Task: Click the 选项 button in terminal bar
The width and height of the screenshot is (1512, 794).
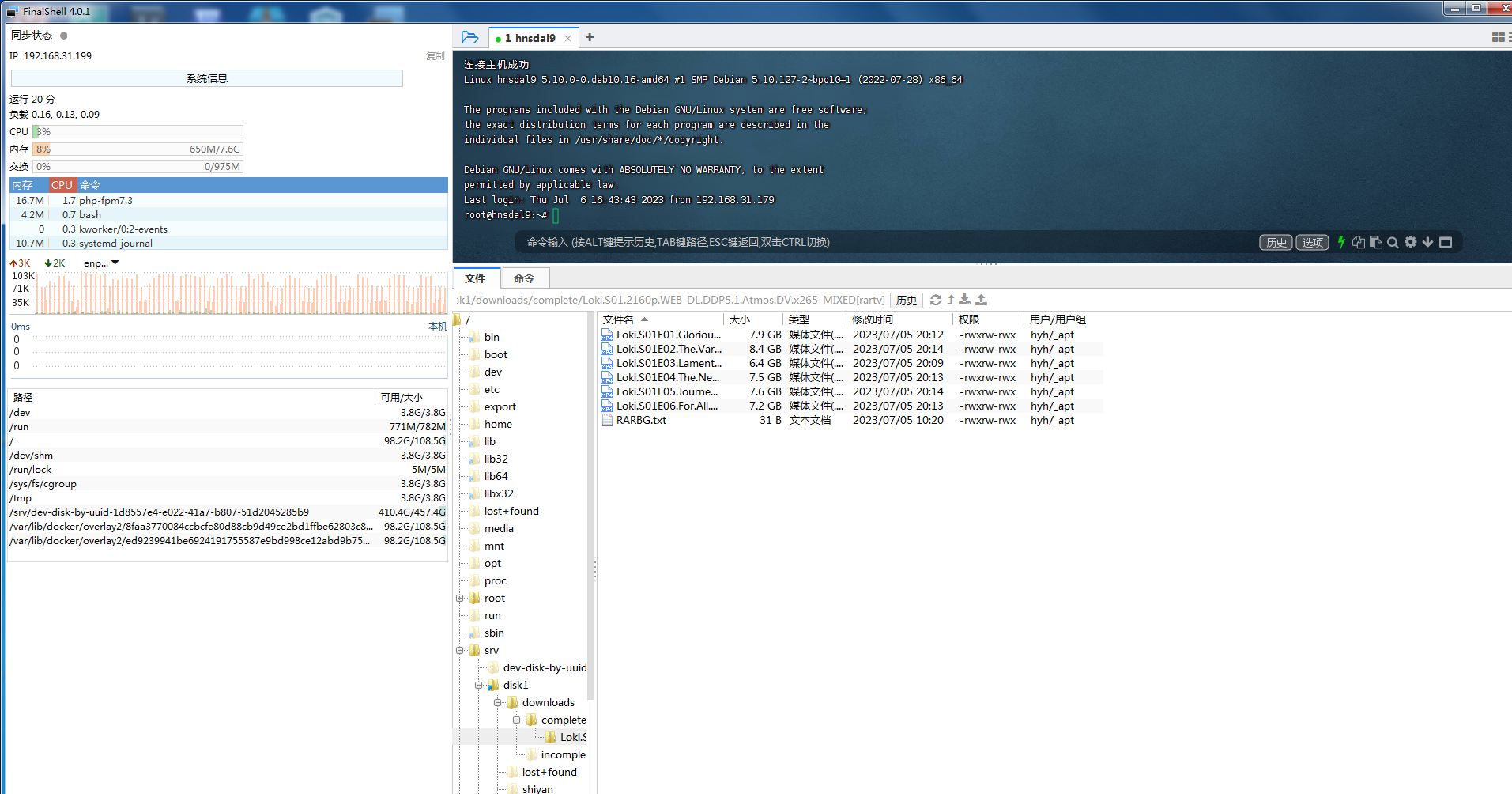Action: pyautogui.click(x=1312, y=243)
